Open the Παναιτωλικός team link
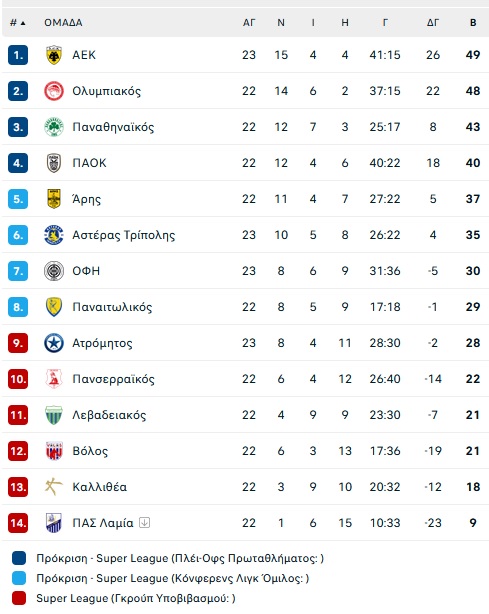This screenshot has height=614, width=489. [112, 307]
